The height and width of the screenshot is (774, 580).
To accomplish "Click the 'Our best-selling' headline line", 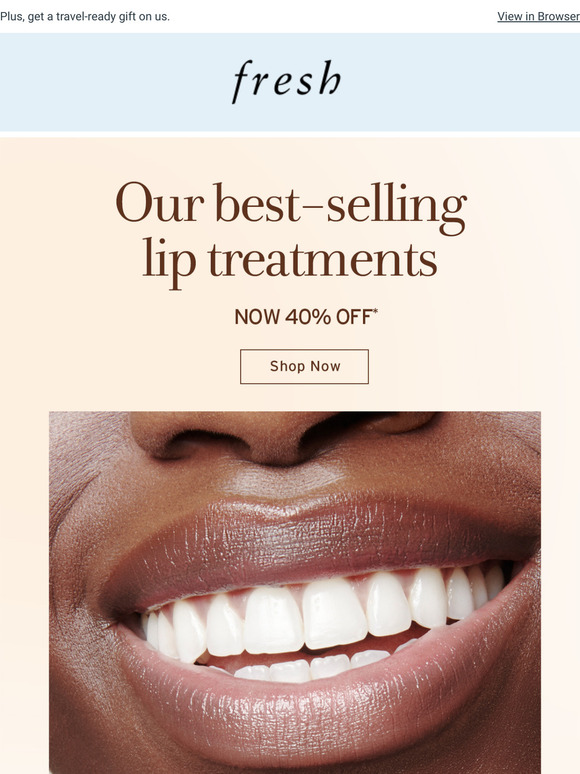I will click(x=291, y=205).
